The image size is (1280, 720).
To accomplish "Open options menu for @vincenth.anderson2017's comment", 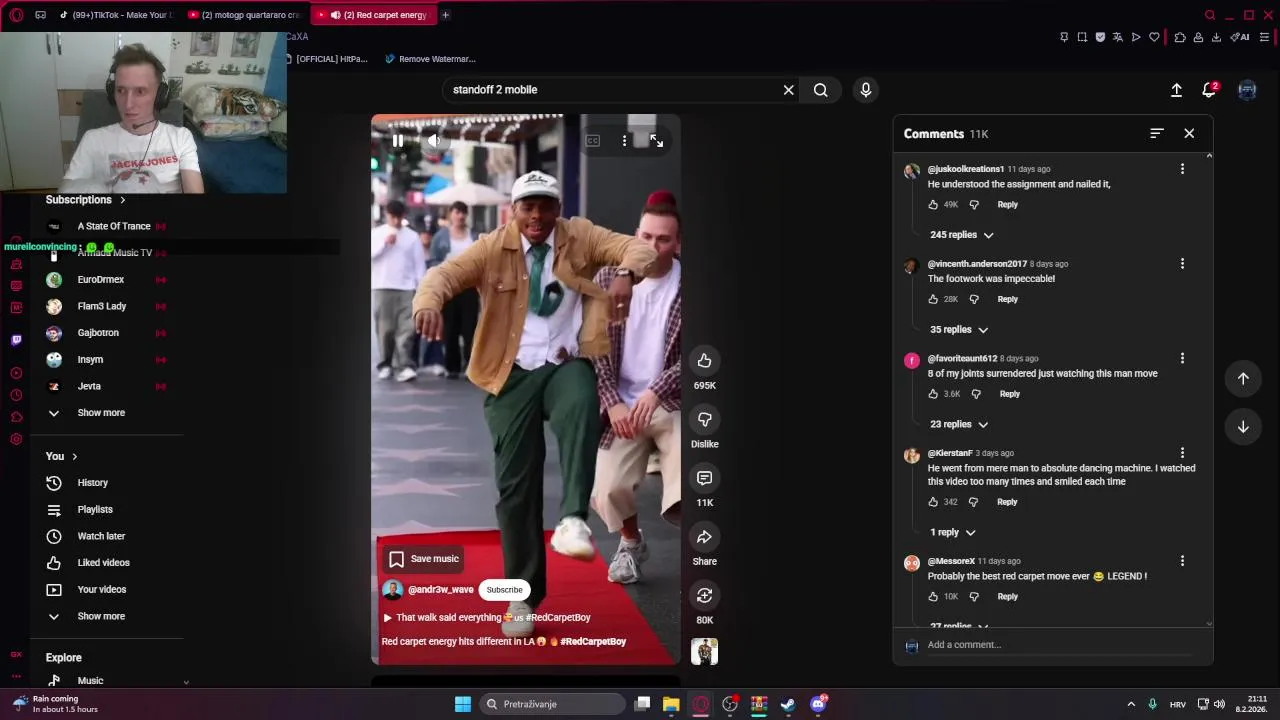I will [1182, 263].
